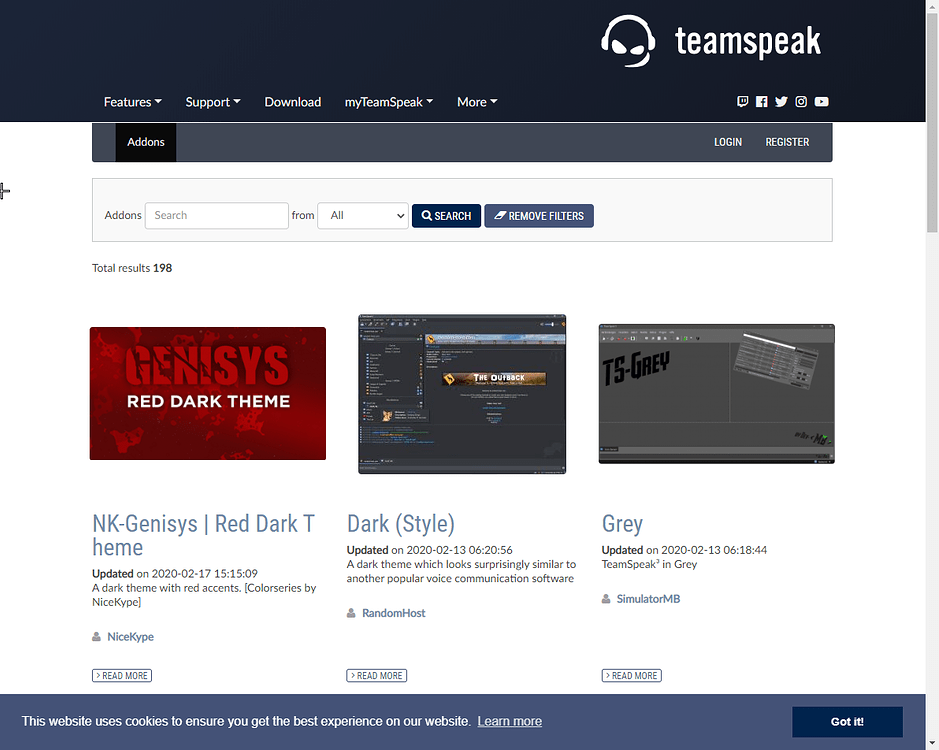Click the author icon beside NiceKype
This screenshot has width=939, height=750.
pos(94,636)
